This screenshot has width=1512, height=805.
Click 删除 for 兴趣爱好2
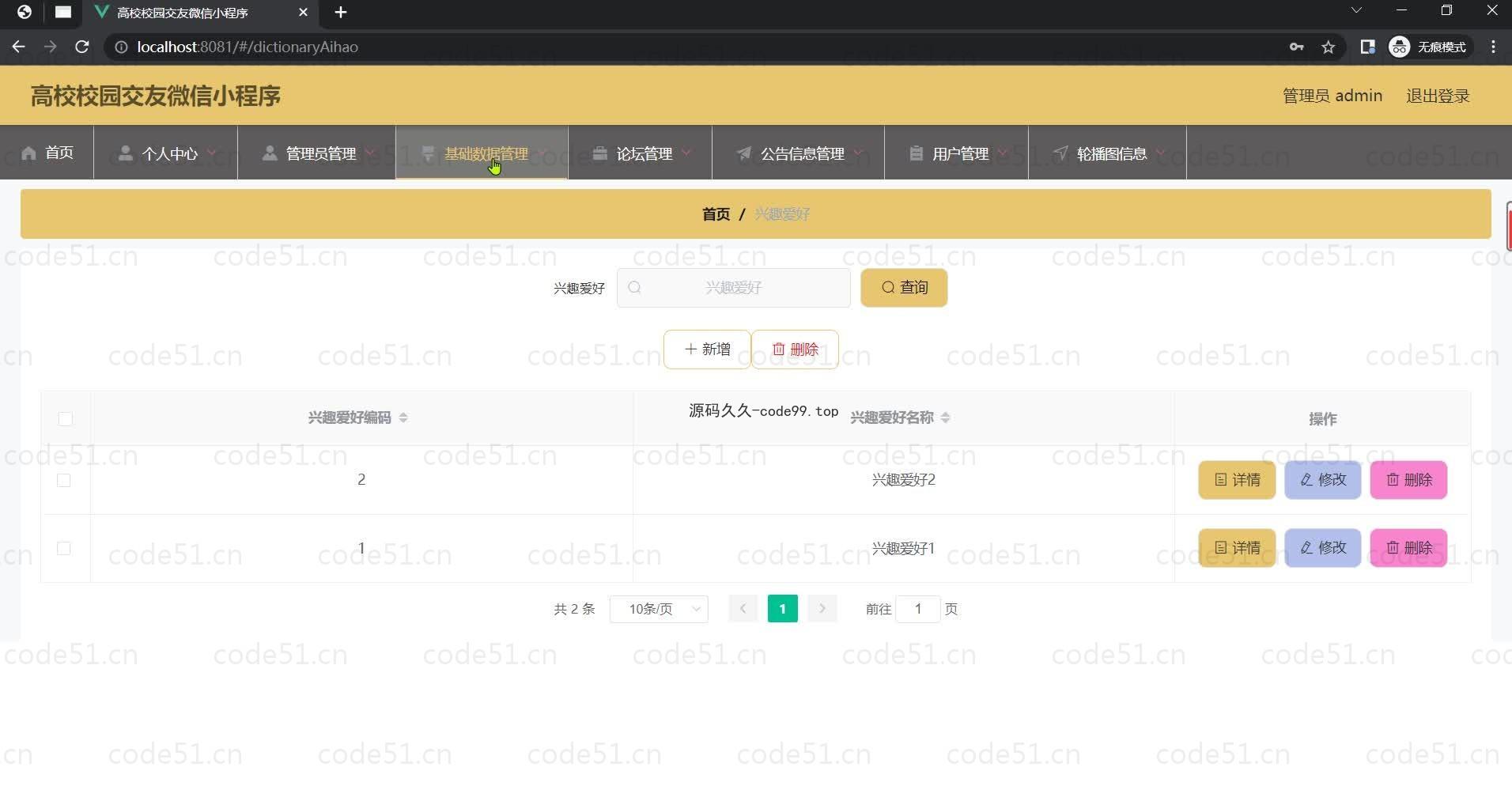tap(1408, 480)
